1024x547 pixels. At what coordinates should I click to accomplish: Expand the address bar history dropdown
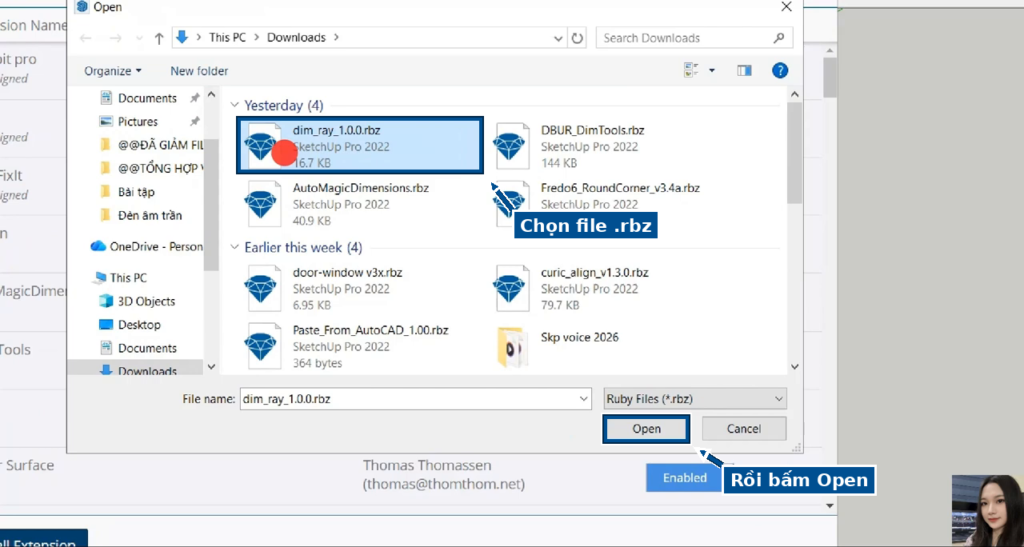[x=558, y=39]
